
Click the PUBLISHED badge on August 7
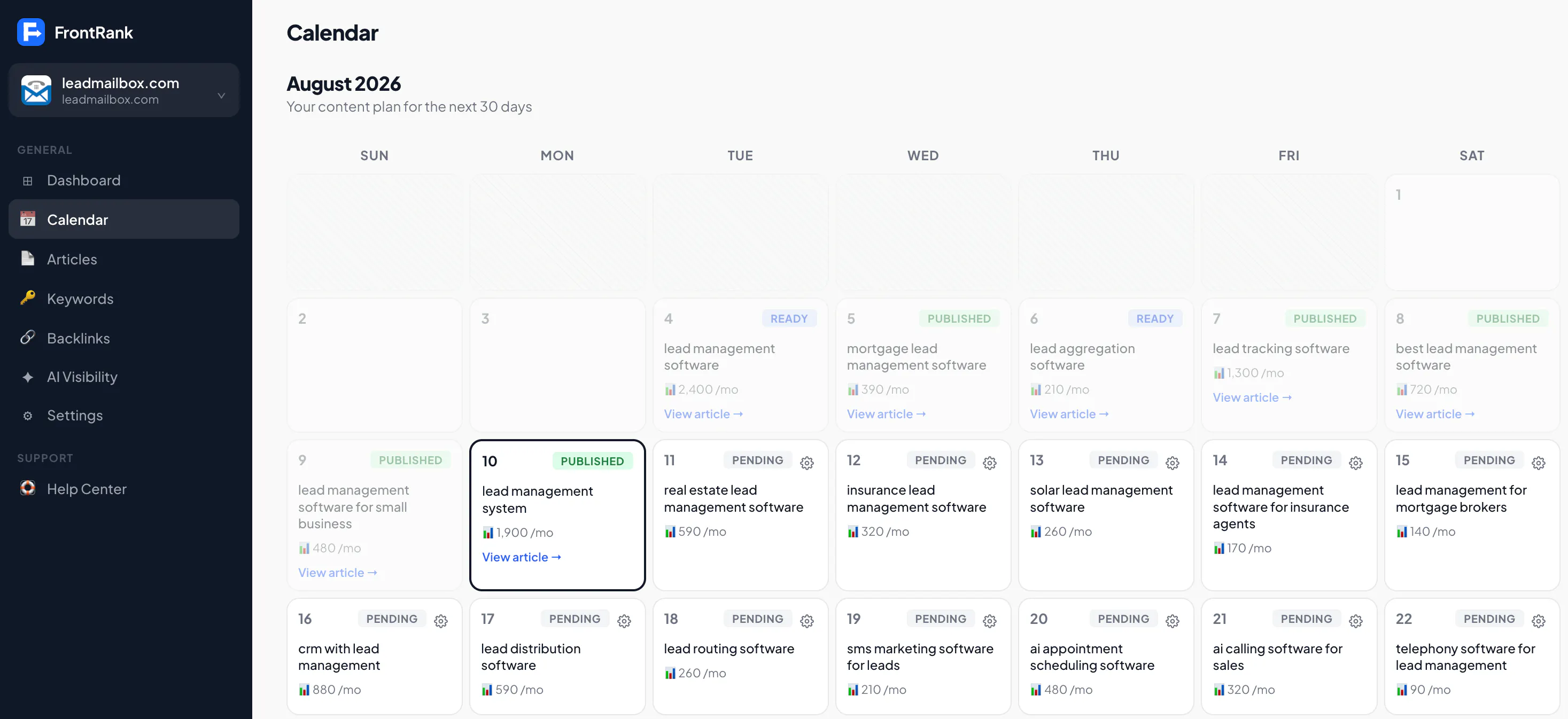tap(1324, 319)
